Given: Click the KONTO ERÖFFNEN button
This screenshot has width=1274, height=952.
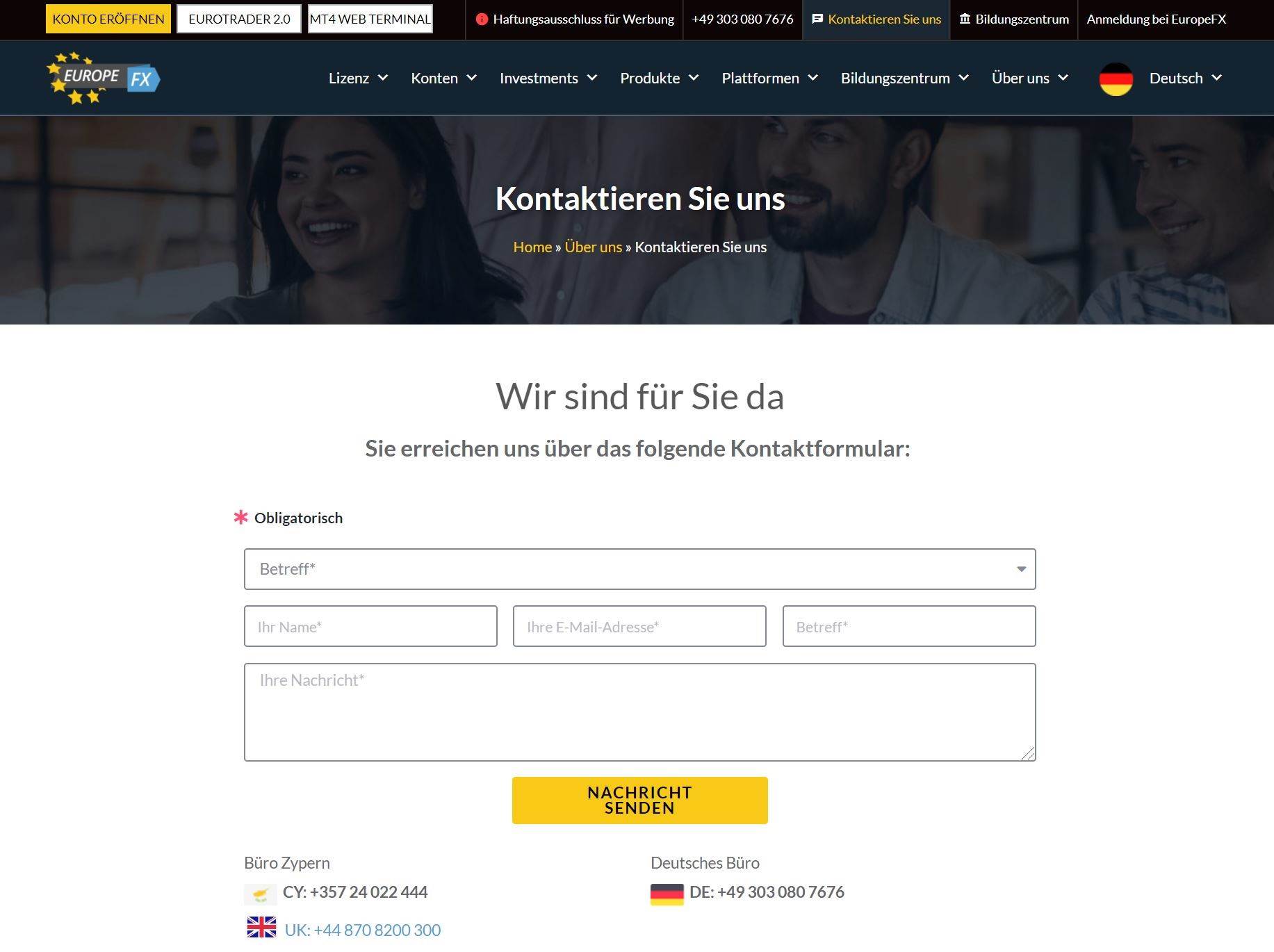Looking at the screenshot, I should tap(108, 19).
